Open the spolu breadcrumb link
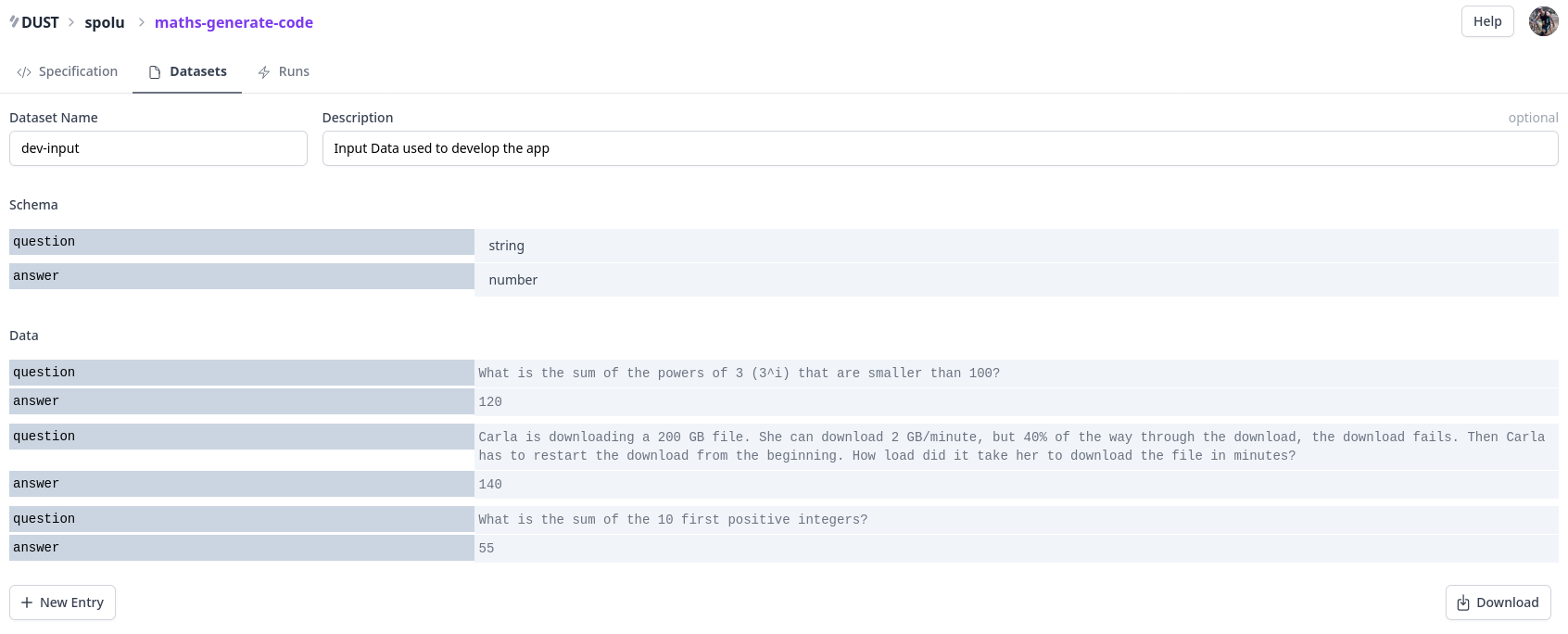Viewport: 1568px width, 634px height. pyautogui.click(x=105, y=22)
